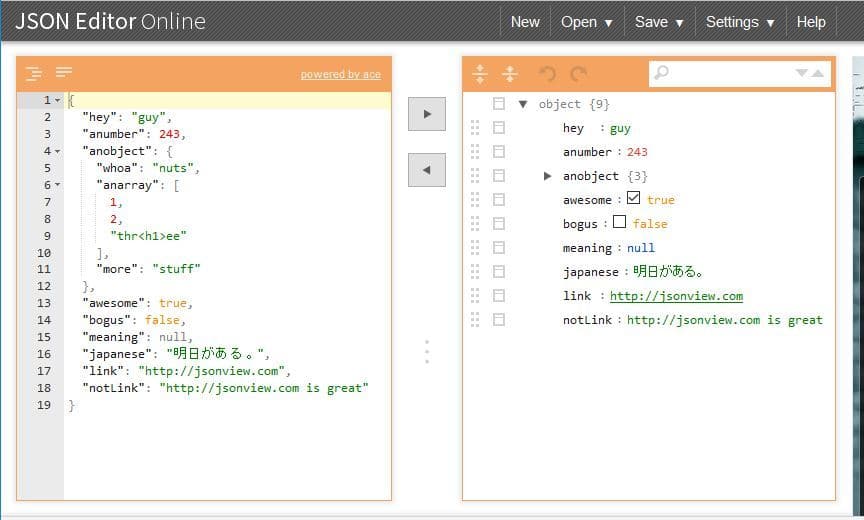This screenshot has width=864, height=520.
Task: Click drag handle for link row
Action: (475, 296)
